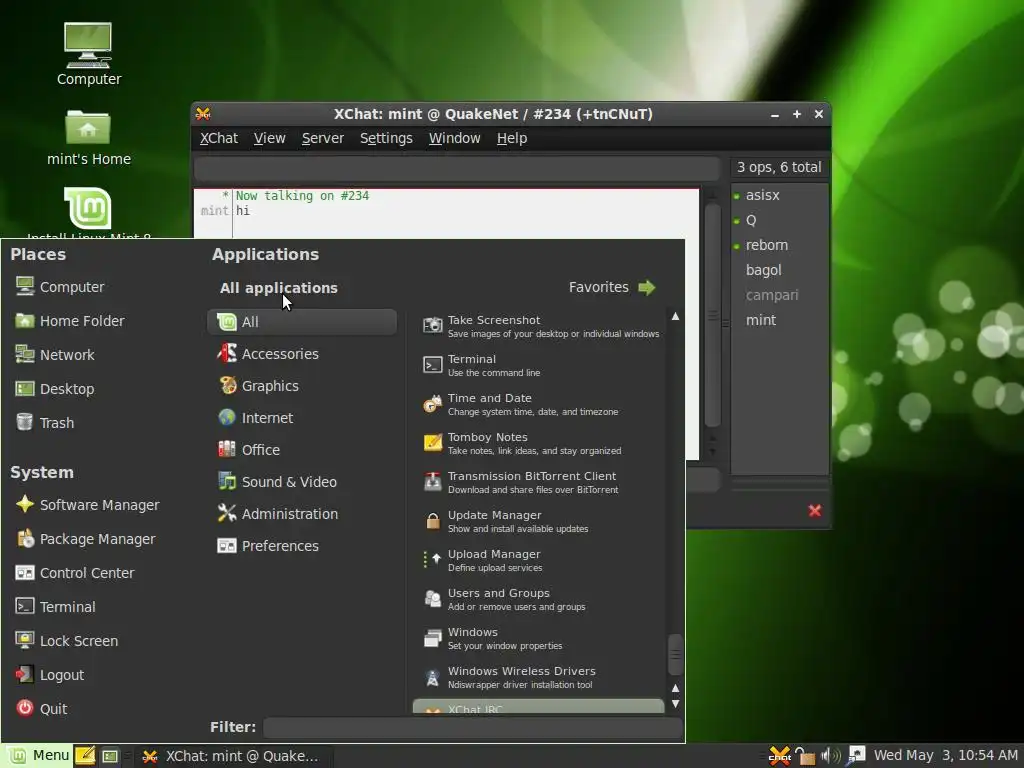Screen dimensions: 1024x768
Task: Click XChat tray icon
Action: [x=780, y=756]
